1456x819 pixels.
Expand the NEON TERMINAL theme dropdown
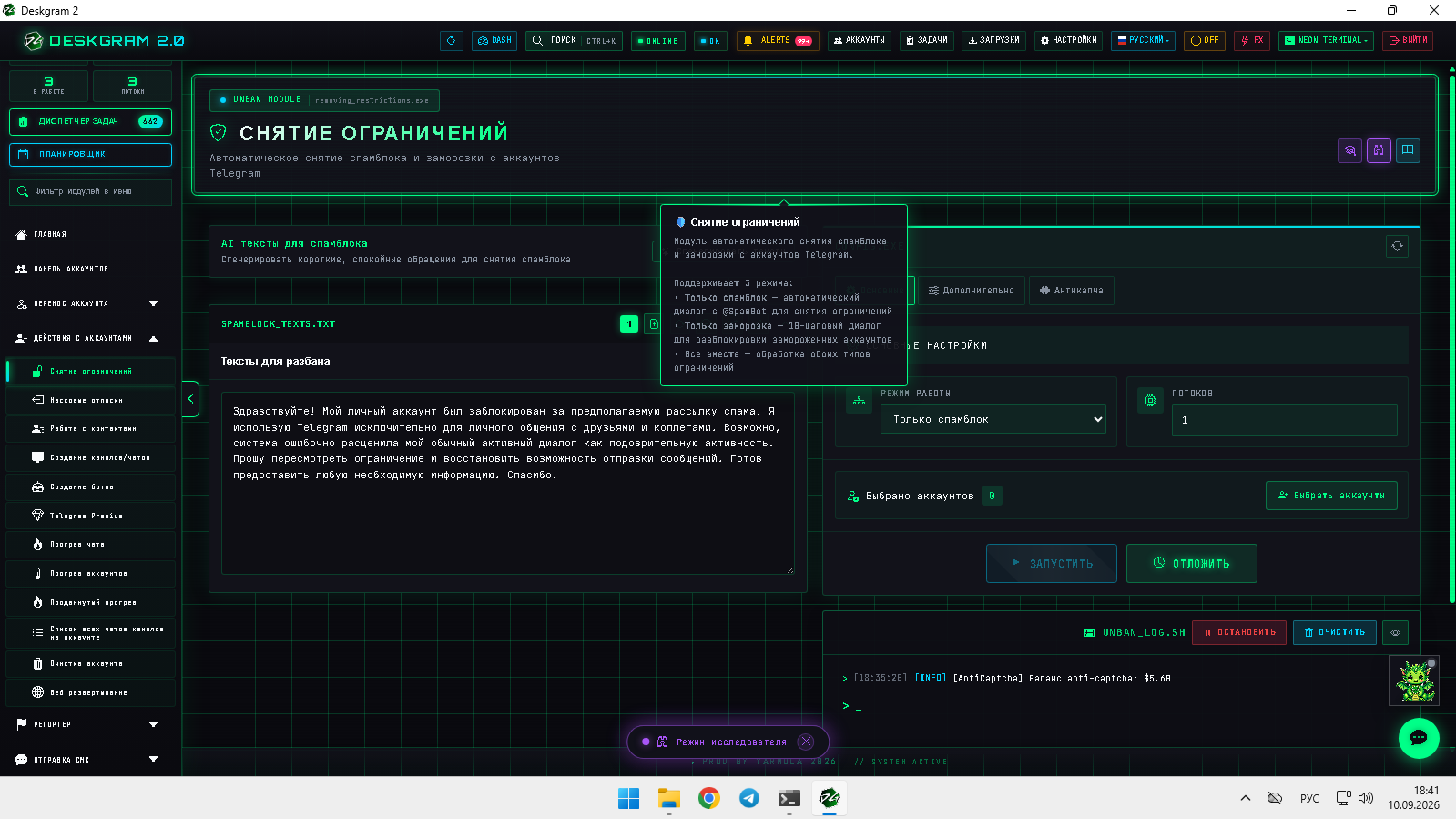pyautogui.click(x=1326, y=41)
